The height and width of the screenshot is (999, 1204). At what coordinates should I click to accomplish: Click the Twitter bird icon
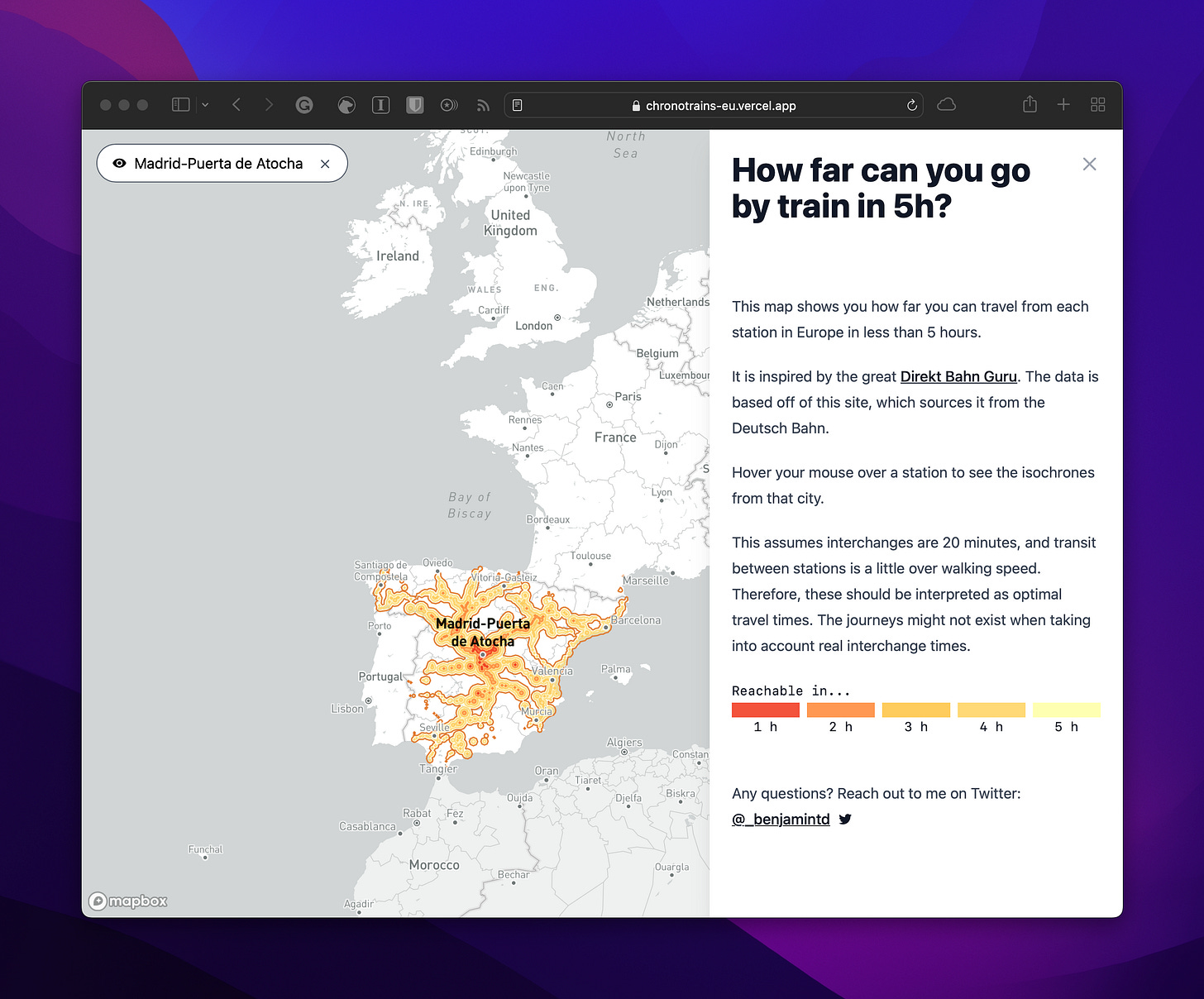(x=845, y=819)
